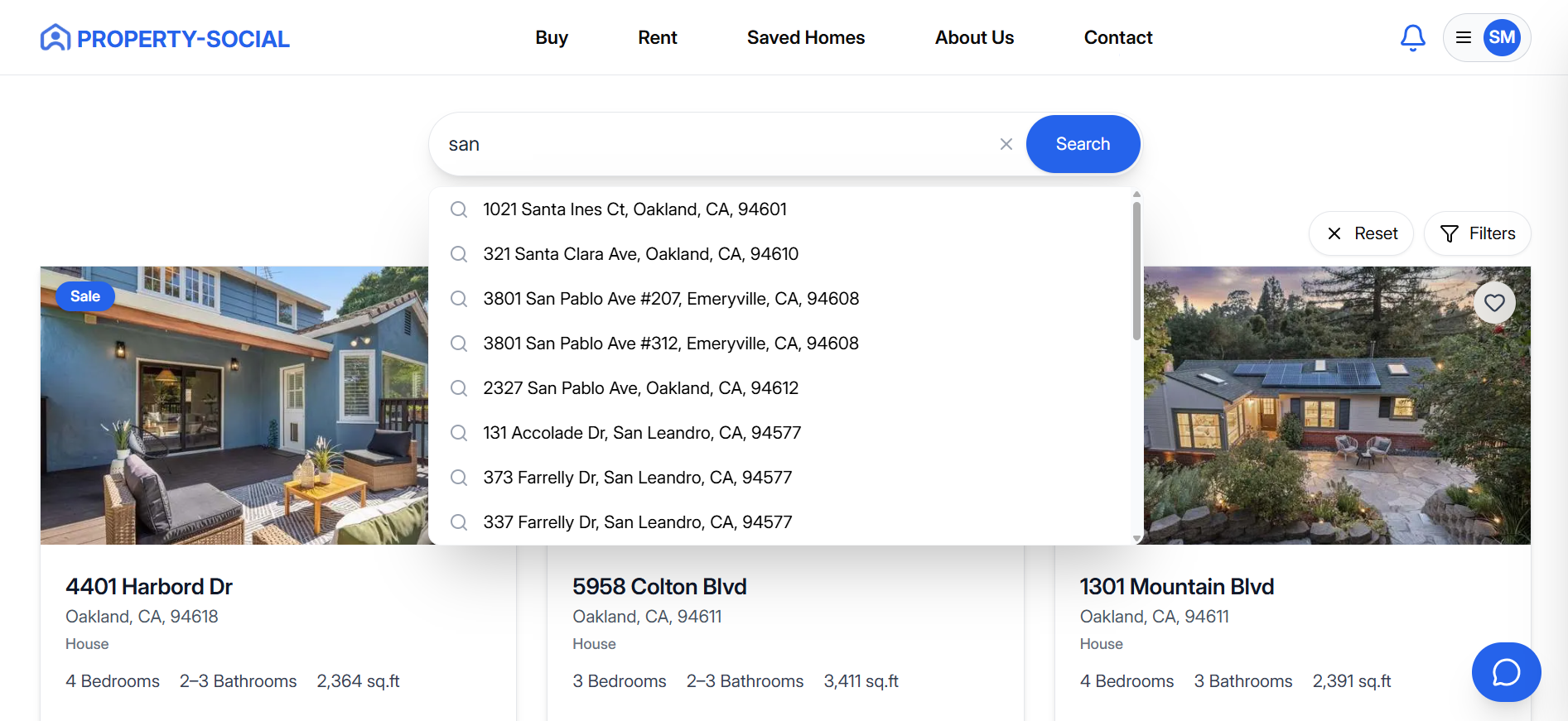Pick the 131 Accolade Dr suggestion
The height and width of the screenshot is (721, 1568).
pos(642,433)
